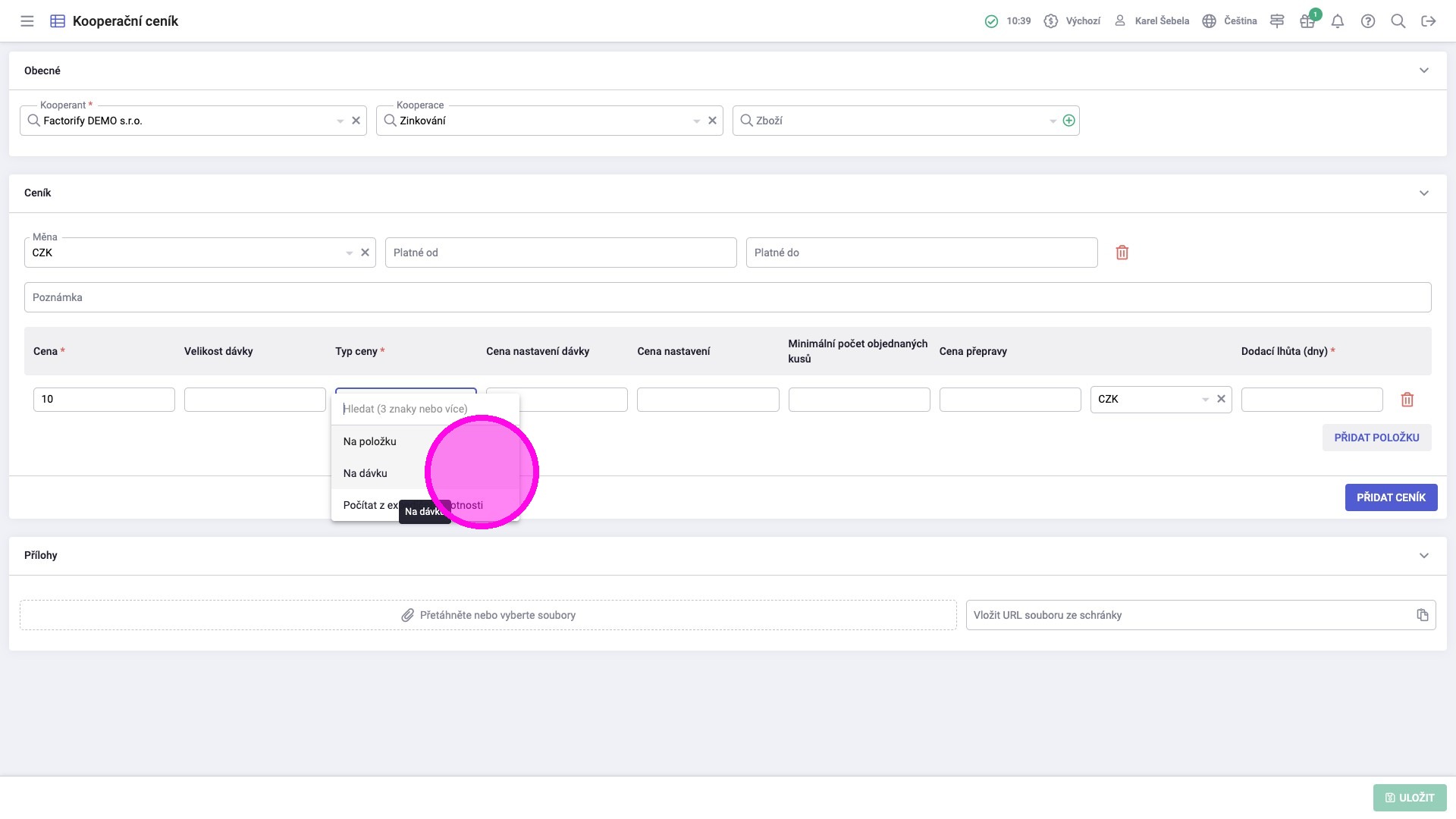Click the search magnifier in top bar
Screen dimensions: 1456x819
(1398, 21)
